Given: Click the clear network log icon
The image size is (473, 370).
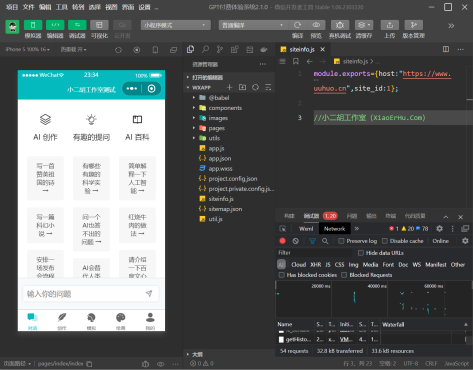Looking at the screenshot, I should (x=296, y=241).
